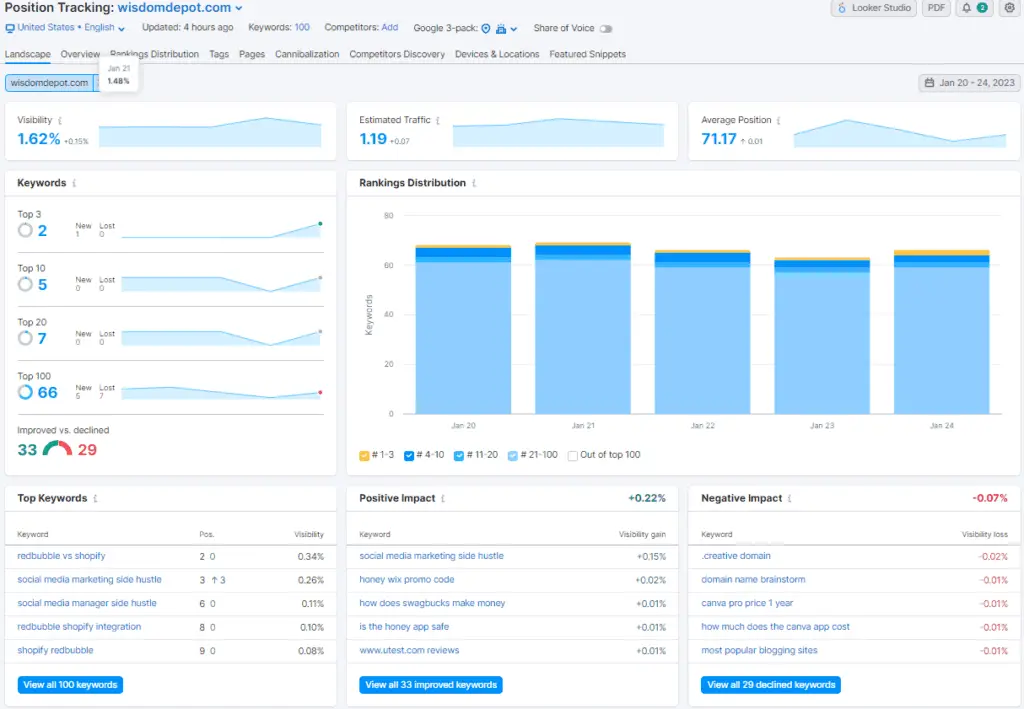Check the Out of top 100 checkbox

573,456
